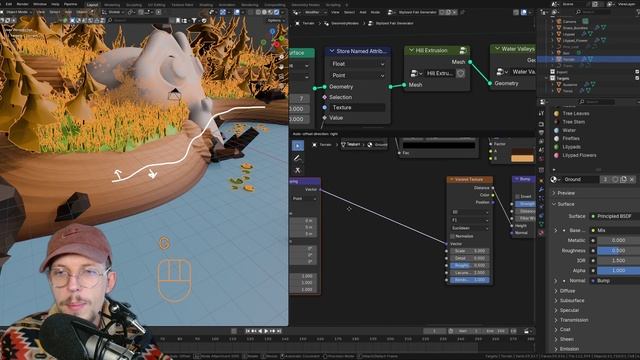Expand the Emission section
The image size is (640, 360).
[x=569, y=349]
